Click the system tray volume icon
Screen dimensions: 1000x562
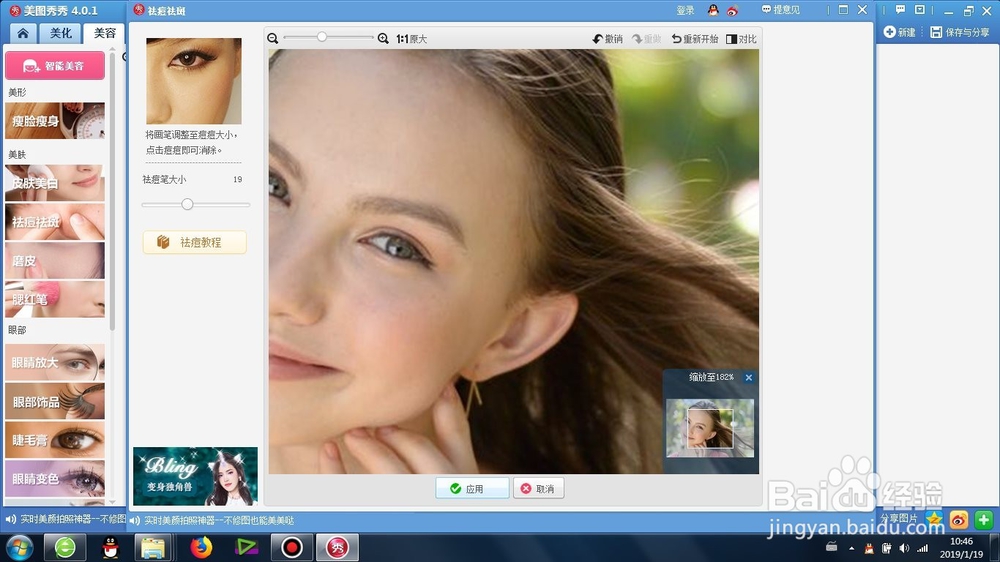[x=904, y=548]
